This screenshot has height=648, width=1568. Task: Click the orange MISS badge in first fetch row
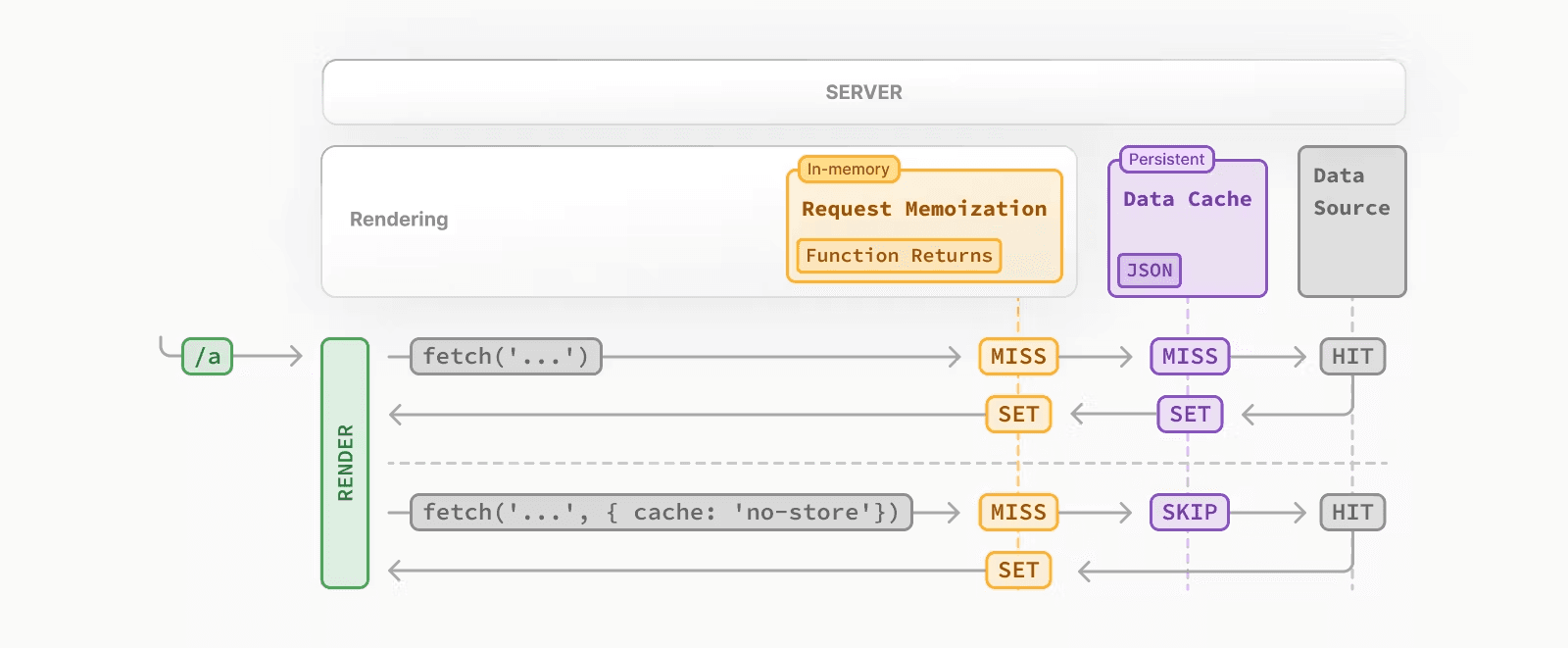pos(1018,357)
